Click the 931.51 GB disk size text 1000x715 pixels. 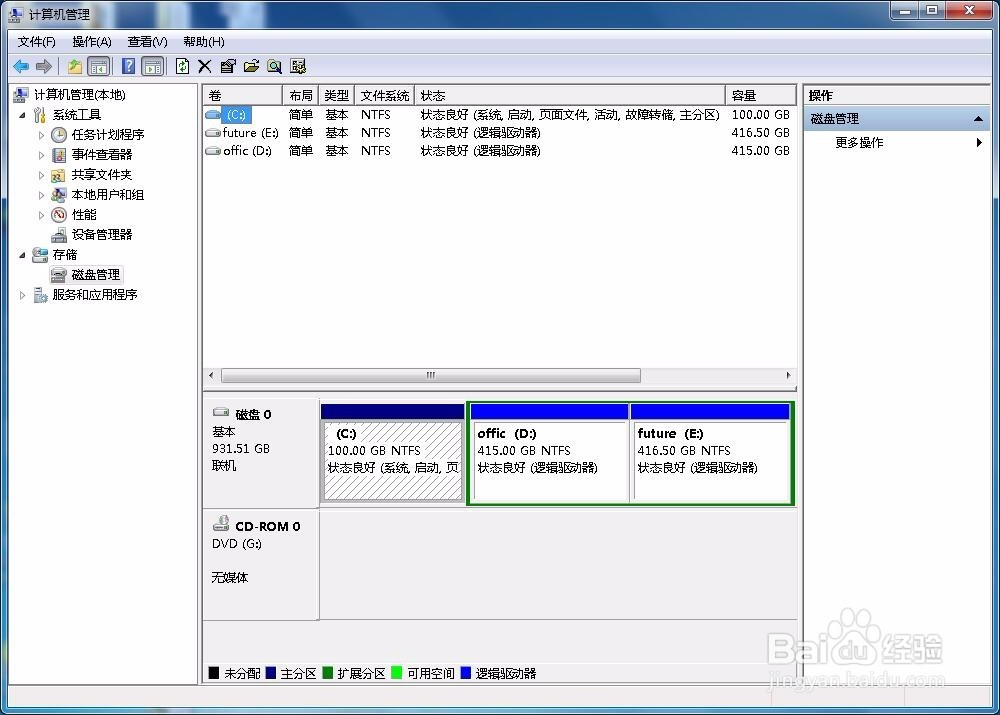[x=240, y=449]
